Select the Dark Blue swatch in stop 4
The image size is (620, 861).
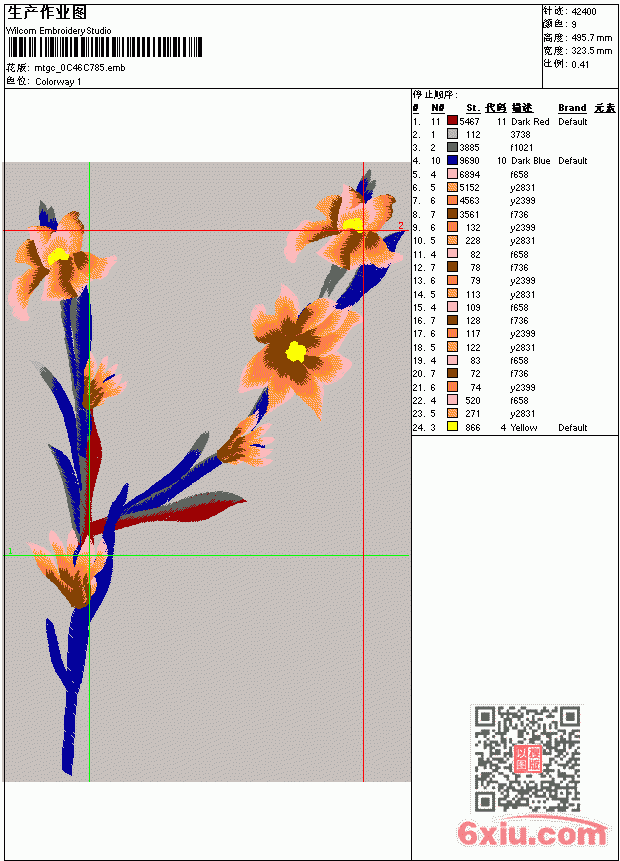click(452, 160)
